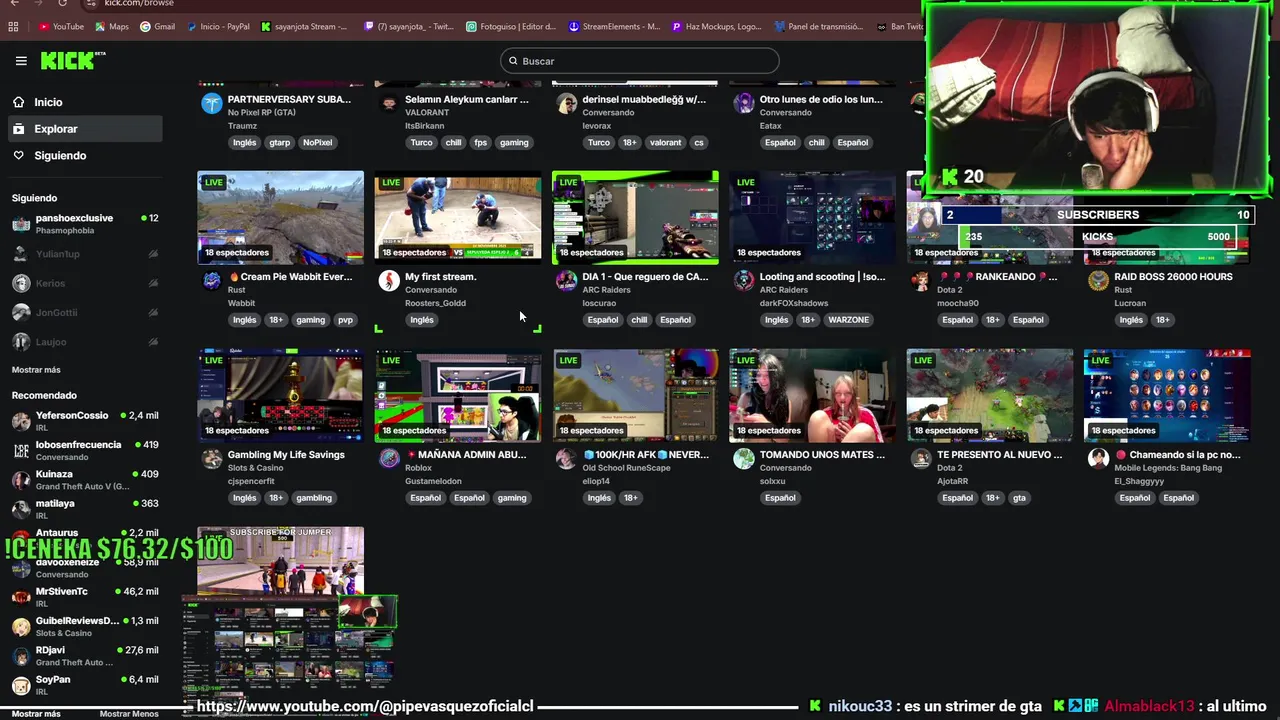The height and width of the screenshot is (720, 1280).
Task: Open recommended channel MrStivenTc
Action: point(85,597)
